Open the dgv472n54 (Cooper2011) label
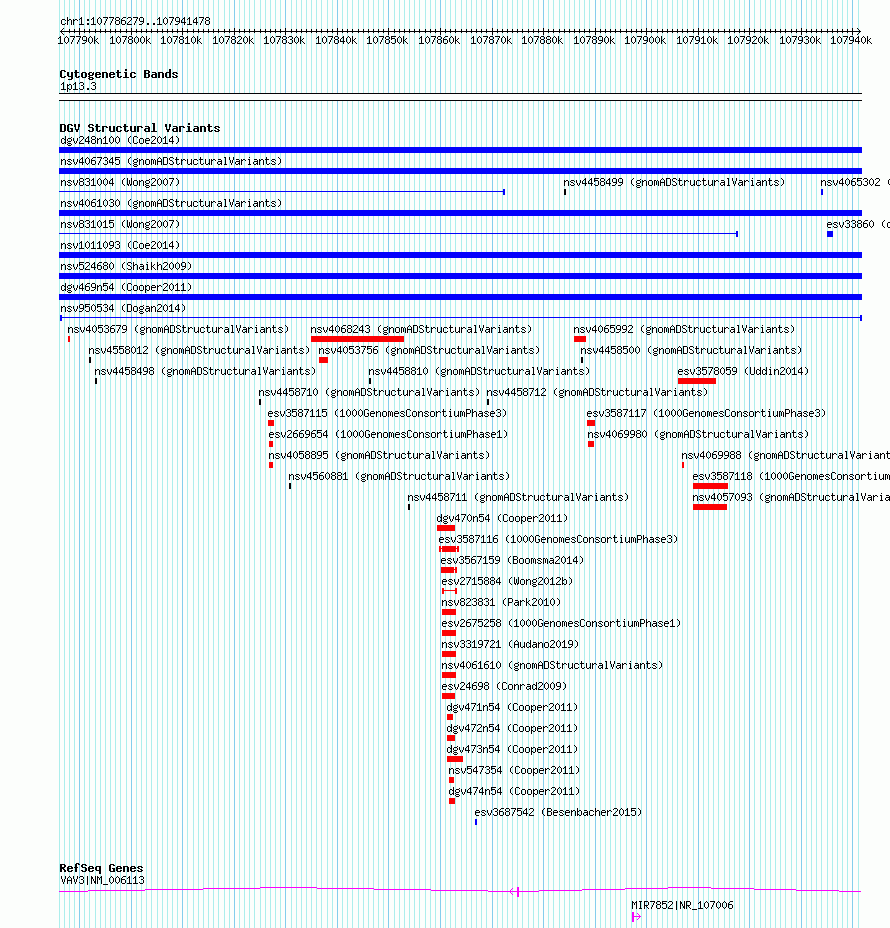The width and height of the screenshot is (890, 928). [512, 729]
